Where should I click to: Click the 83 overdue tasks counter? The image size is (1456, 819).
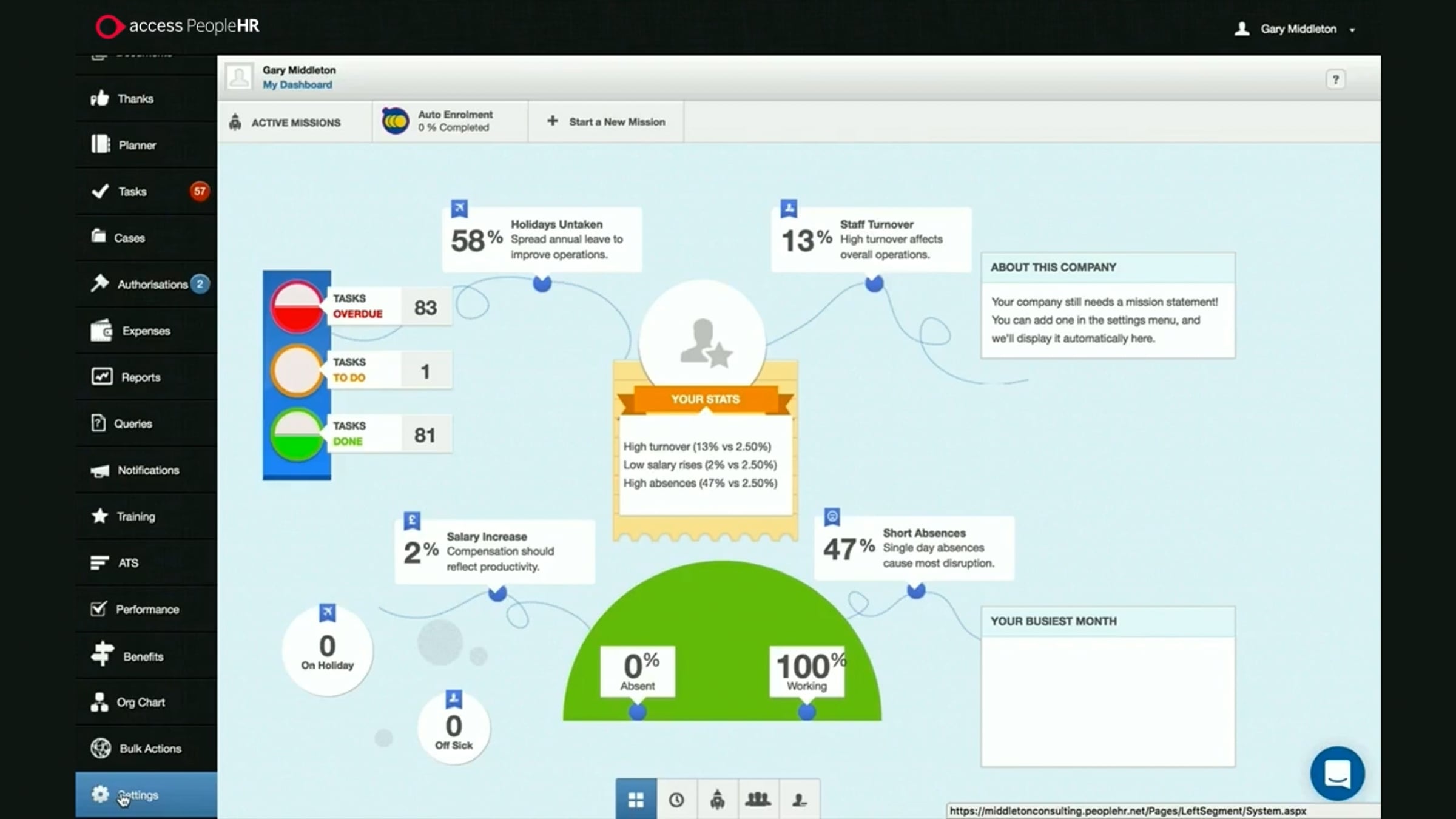pyautogui.click(x=425, y=307)
